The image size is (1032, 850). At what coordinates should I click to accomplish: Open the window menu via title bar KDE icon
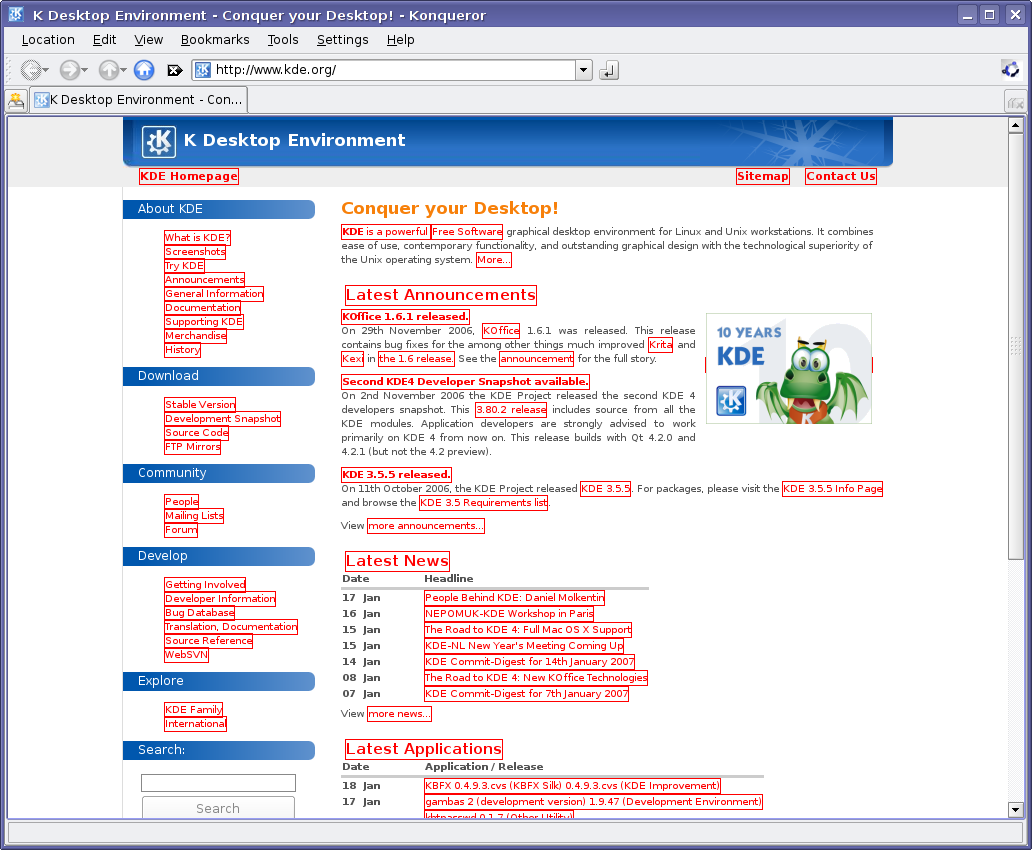(16, 14)
